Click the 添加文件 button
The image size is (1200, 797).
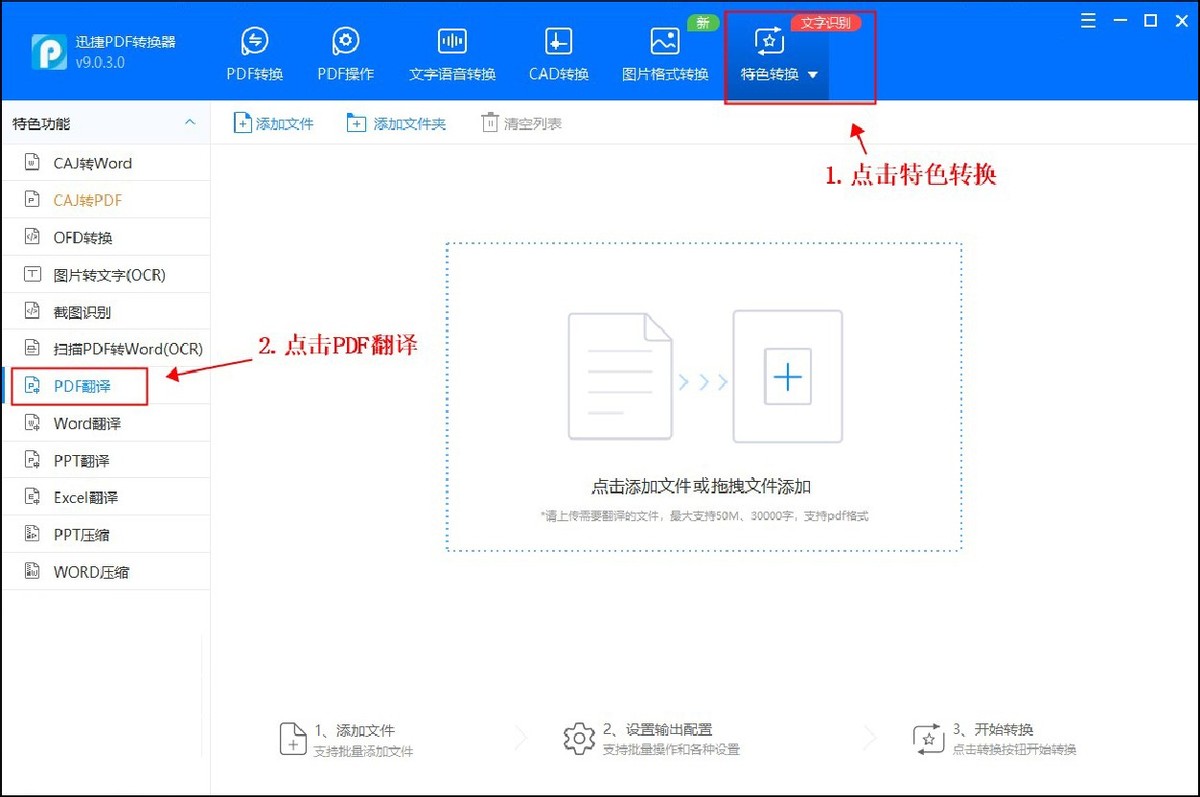click(273, 121)
